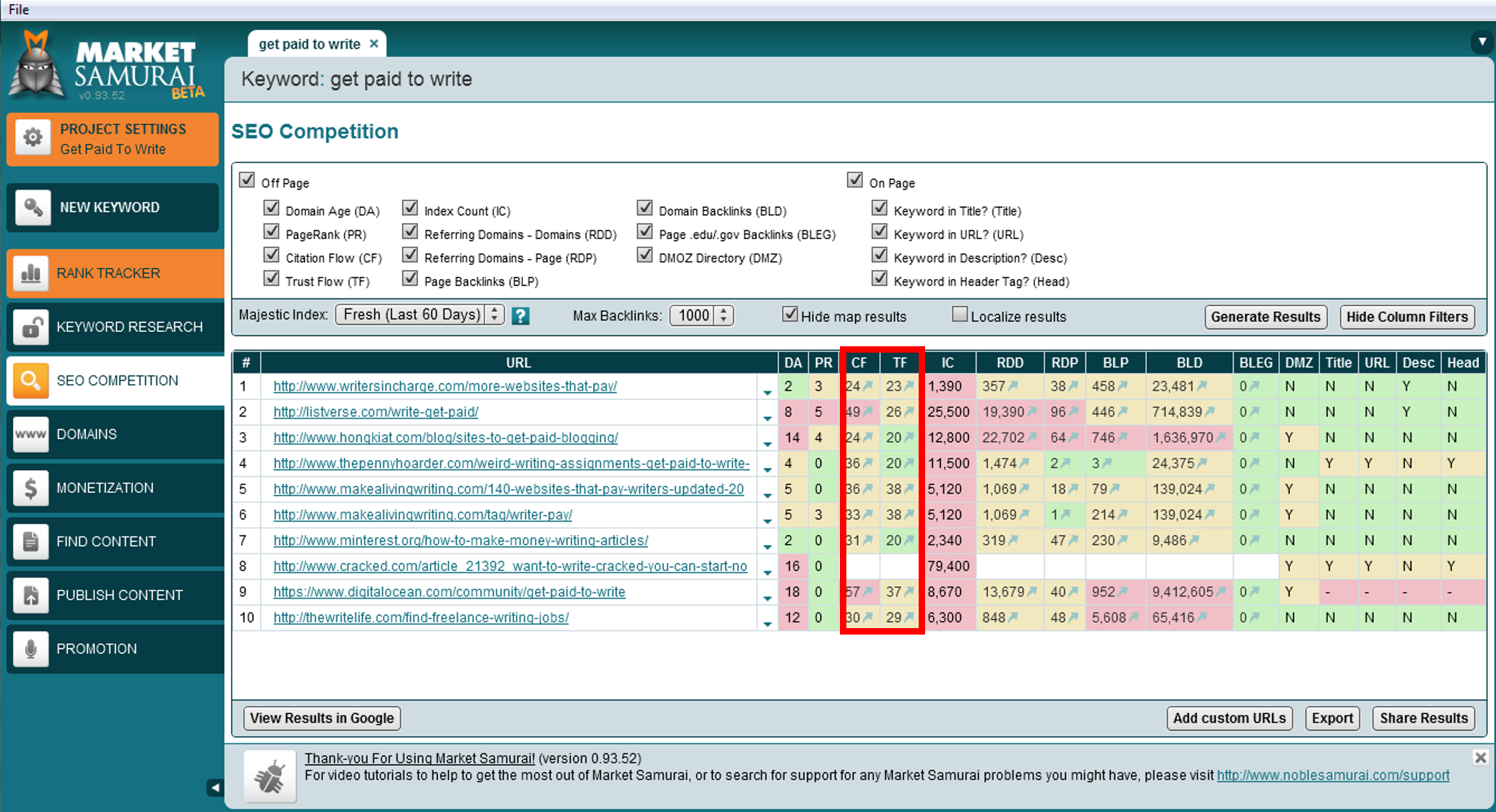Viewport: 1496px width, 812px height.
Task: Open RDP arrow next to 96
Action: click(1073, 412)
